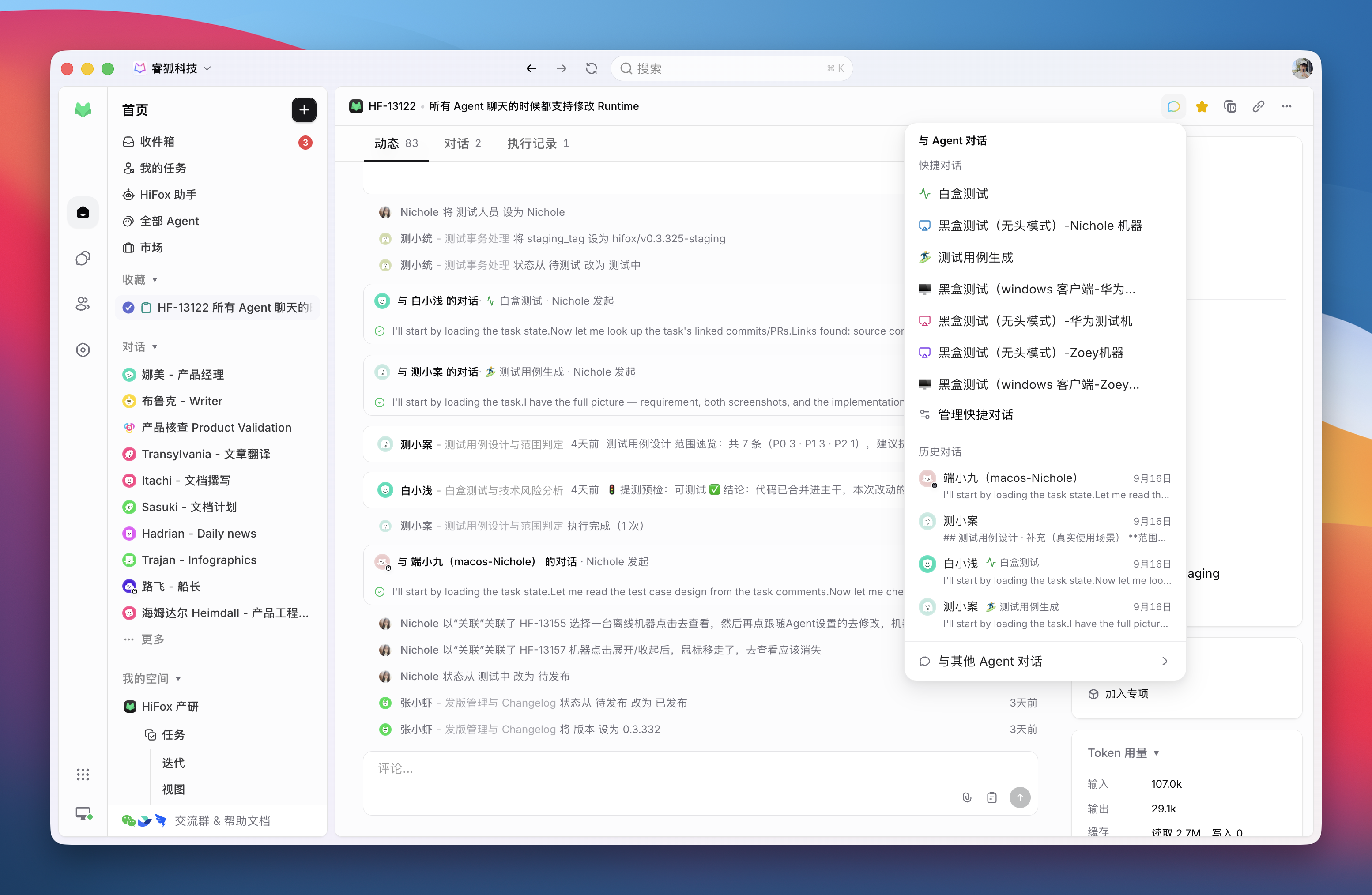The width and height of the screenshot is (1372, 895).
Task: Toggle the completed check on the HF-13122 favorite
Action: coord(128,308)
